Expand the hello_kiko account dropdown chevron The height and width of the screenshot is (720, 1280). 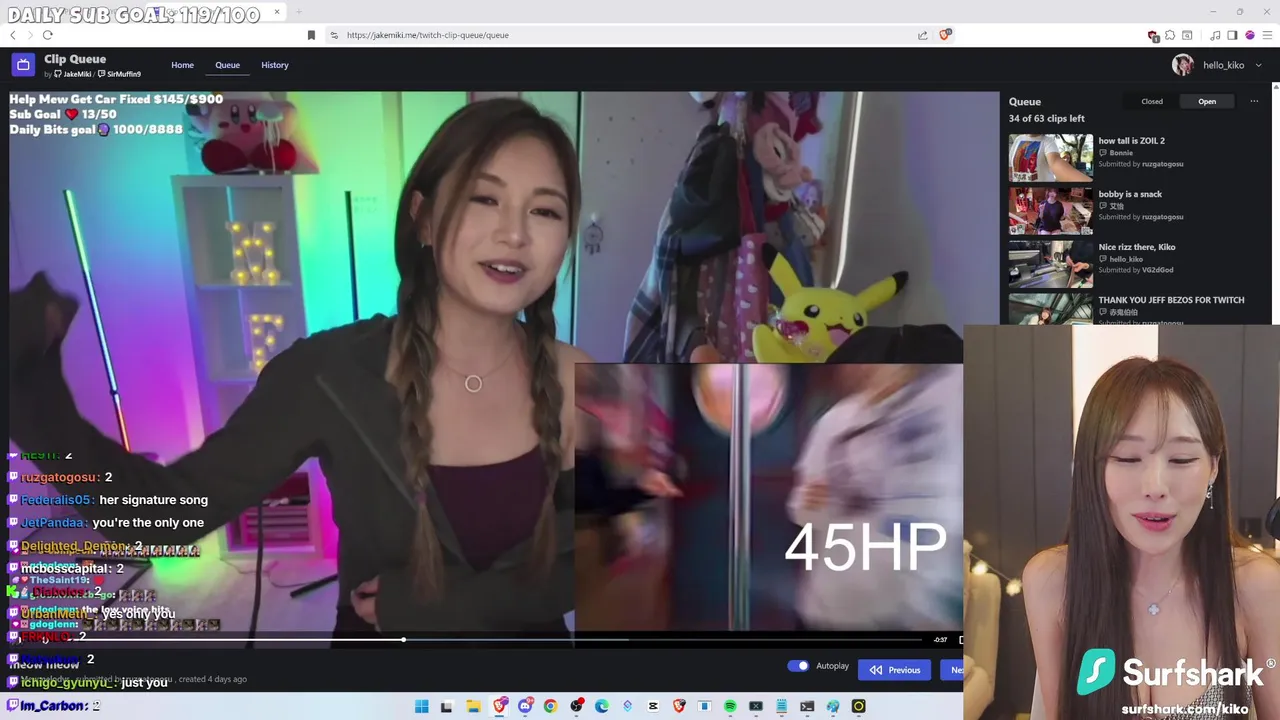click(1258, 65)
